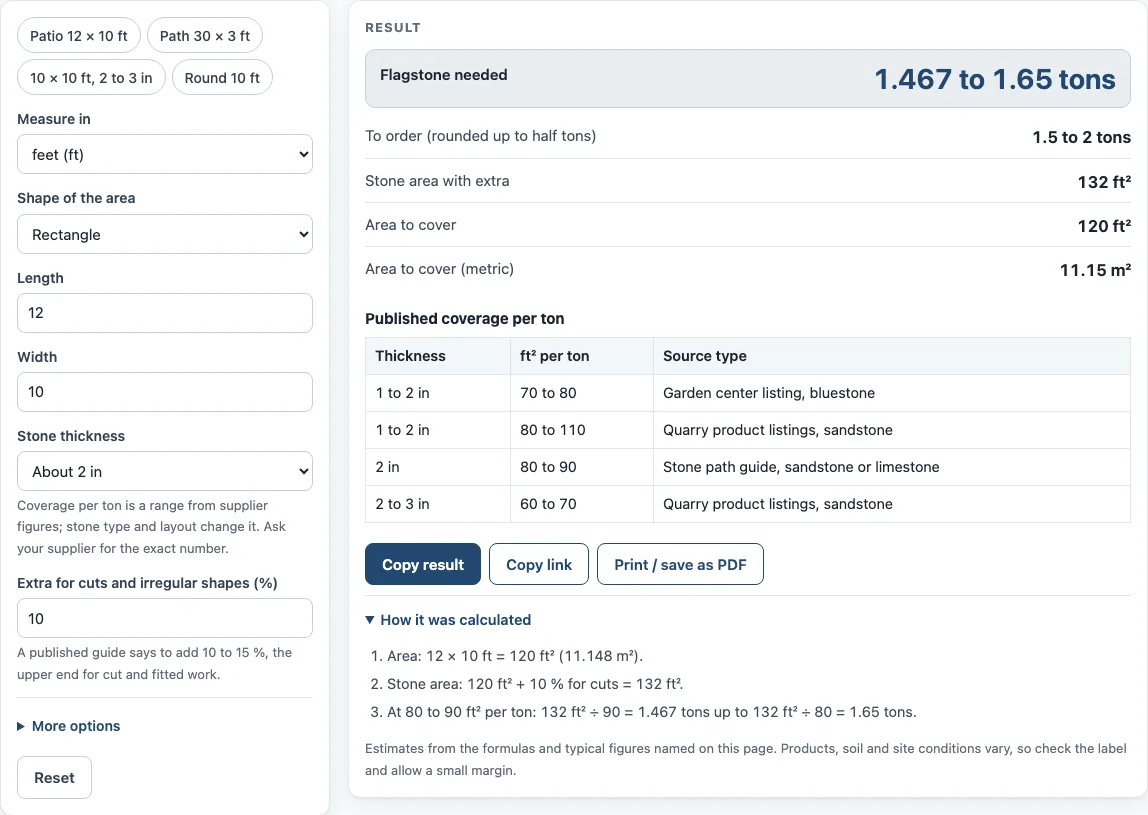
Task: Focus the Length input field
Action: point(165,313)
